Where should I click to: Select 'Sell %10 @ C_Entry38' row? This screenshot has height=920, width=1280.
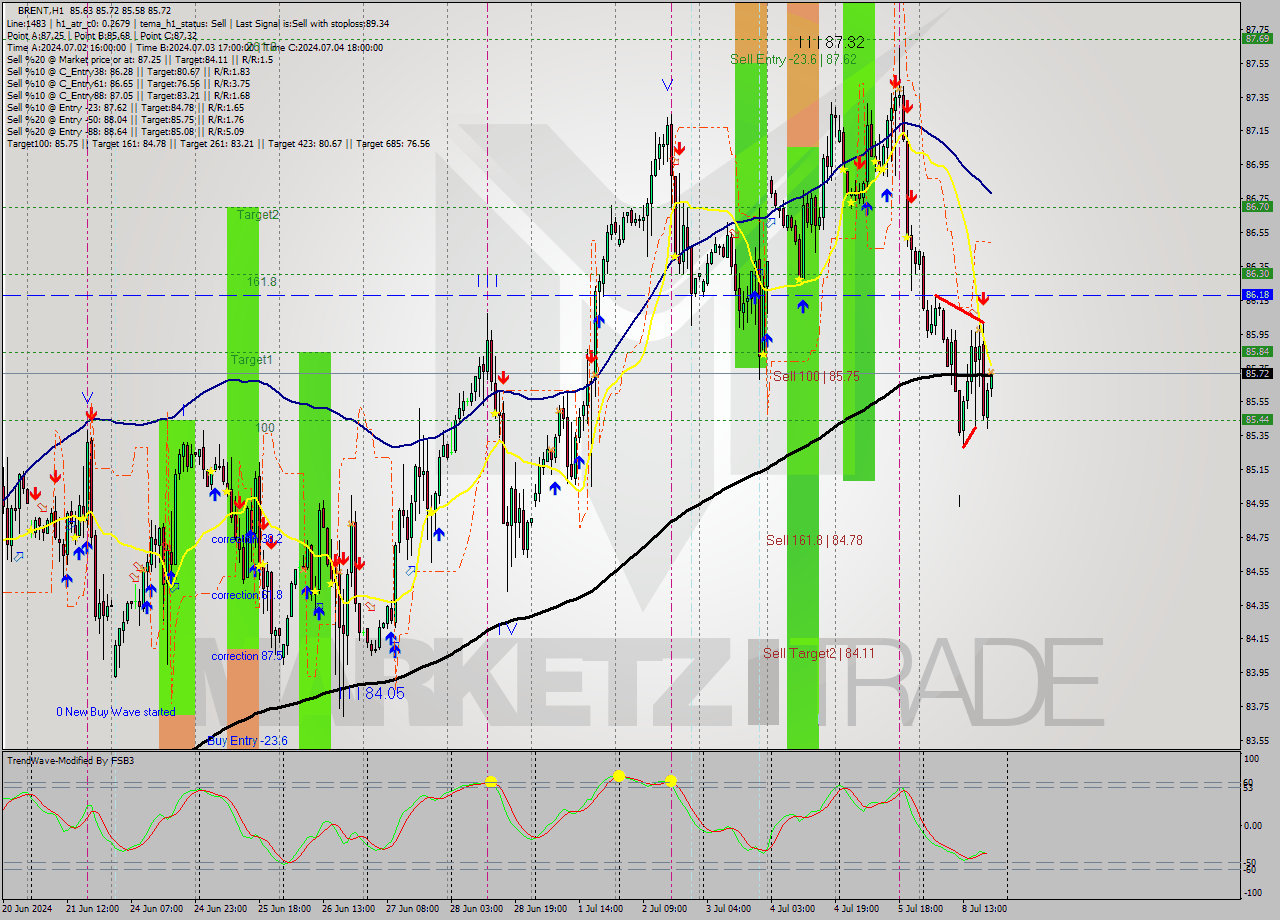128,71
